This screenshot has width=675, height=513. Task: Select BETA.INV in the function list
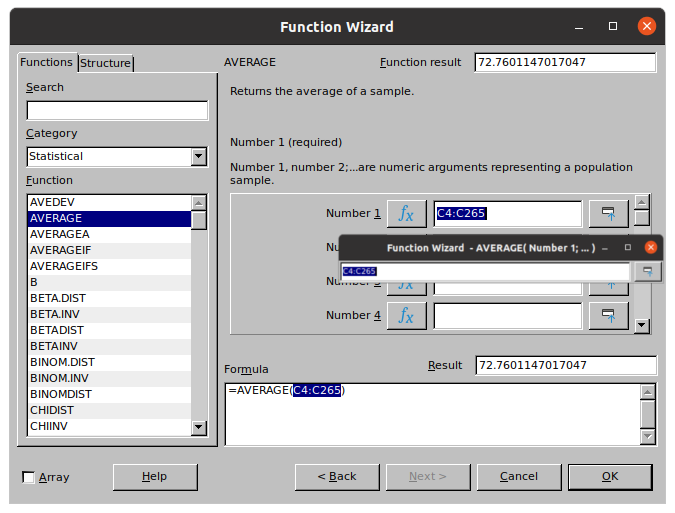pos(109,315)
